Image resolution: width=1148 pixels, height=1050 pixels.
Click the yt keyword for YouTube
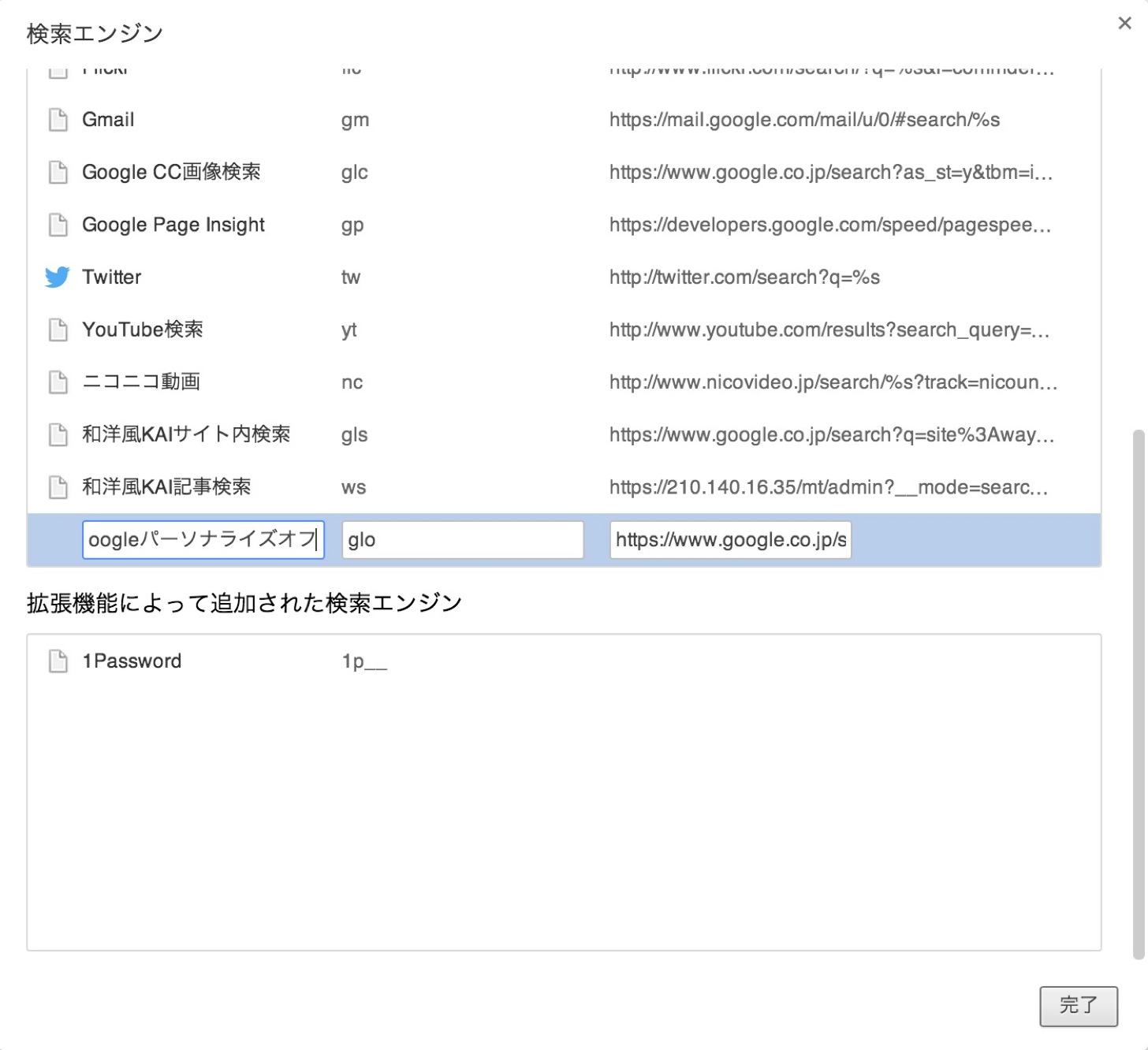(x=348, y=330)
